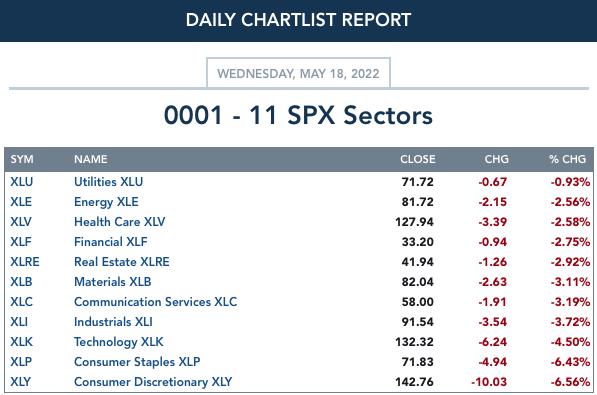The height and width of the screenshot is (395, 597).
Task: Click the XLE symbol link
Action: point(21,201)
